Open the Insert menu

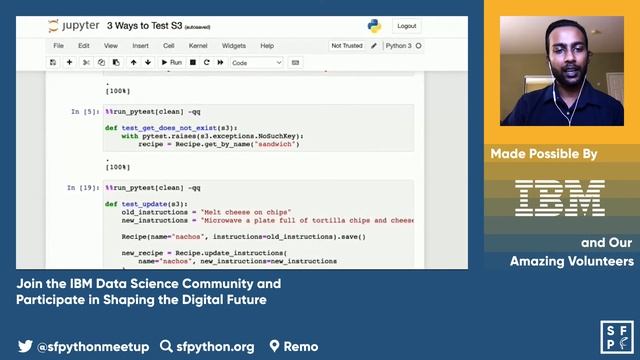tap(140, 46)
